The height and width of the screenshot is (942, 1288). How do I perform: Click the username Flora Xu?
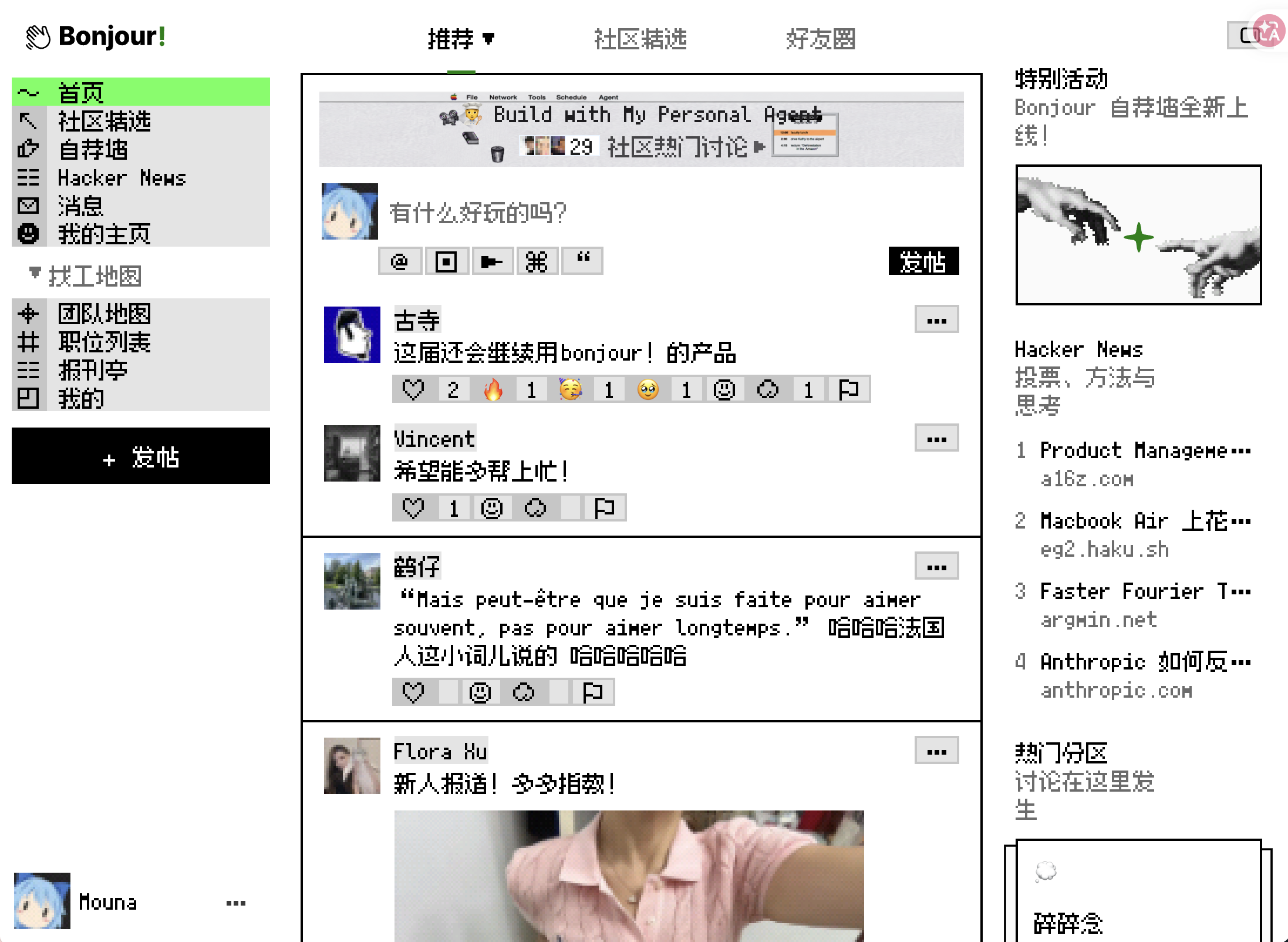440,751
